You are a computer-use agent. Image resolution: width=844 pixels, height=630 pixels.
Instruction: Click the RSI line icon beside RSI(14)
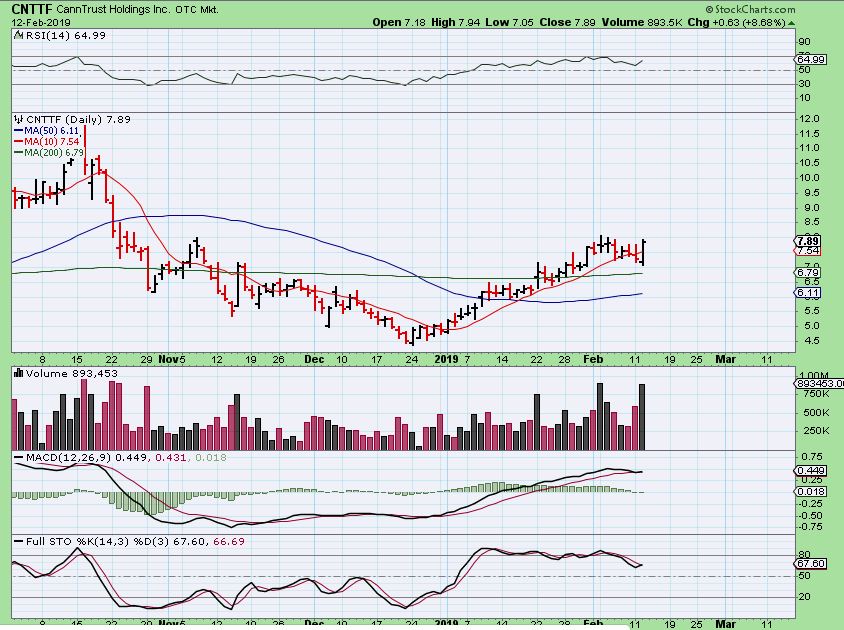(x=19, y=35)
